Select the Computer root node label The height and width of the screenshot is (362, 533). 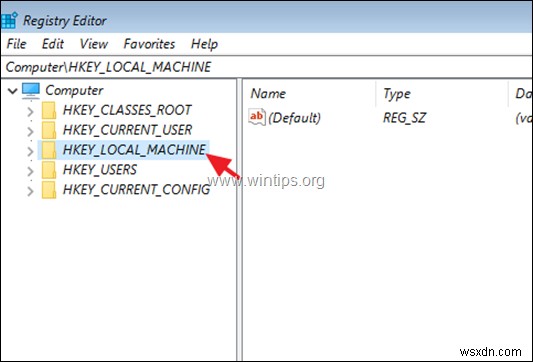(x=74, y=90)
